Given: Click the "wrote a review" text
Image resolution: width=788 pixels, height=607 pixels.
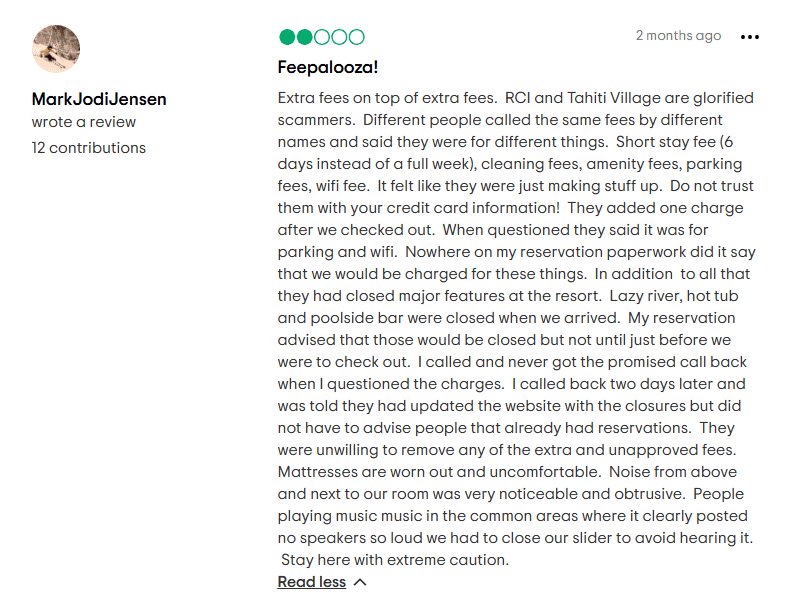Looking at the screenshot, I should click(x=83, y=122).
